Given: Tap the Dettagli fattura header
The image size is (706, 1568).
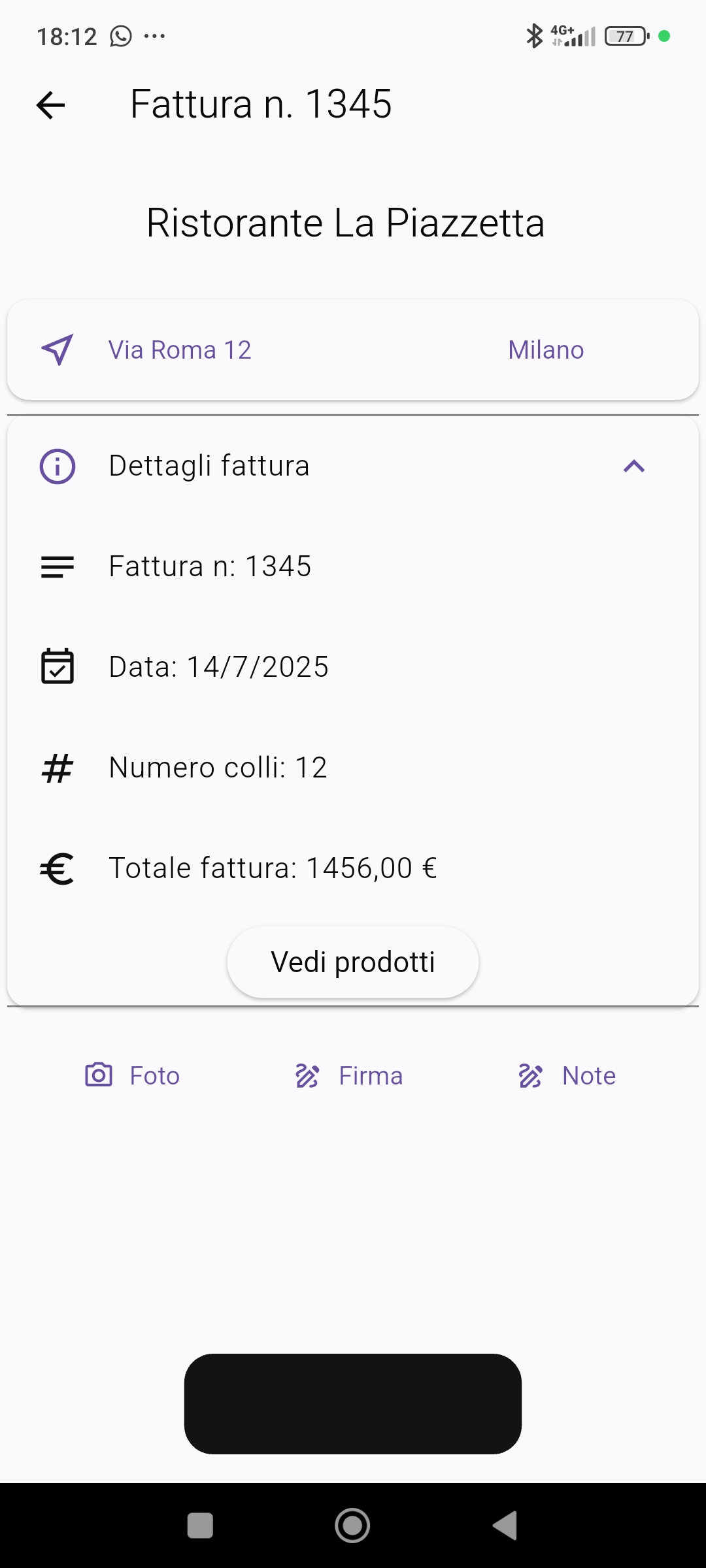Looking at the screenshot, I should click(209, 466).
